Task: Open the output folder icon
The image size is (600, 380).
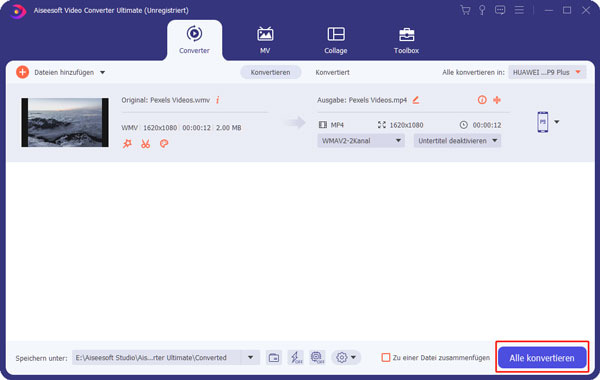Action: 274,358
